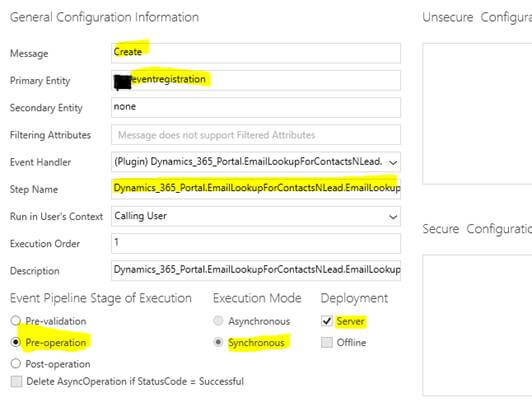Click the Description label

click(x=35, y=271)
